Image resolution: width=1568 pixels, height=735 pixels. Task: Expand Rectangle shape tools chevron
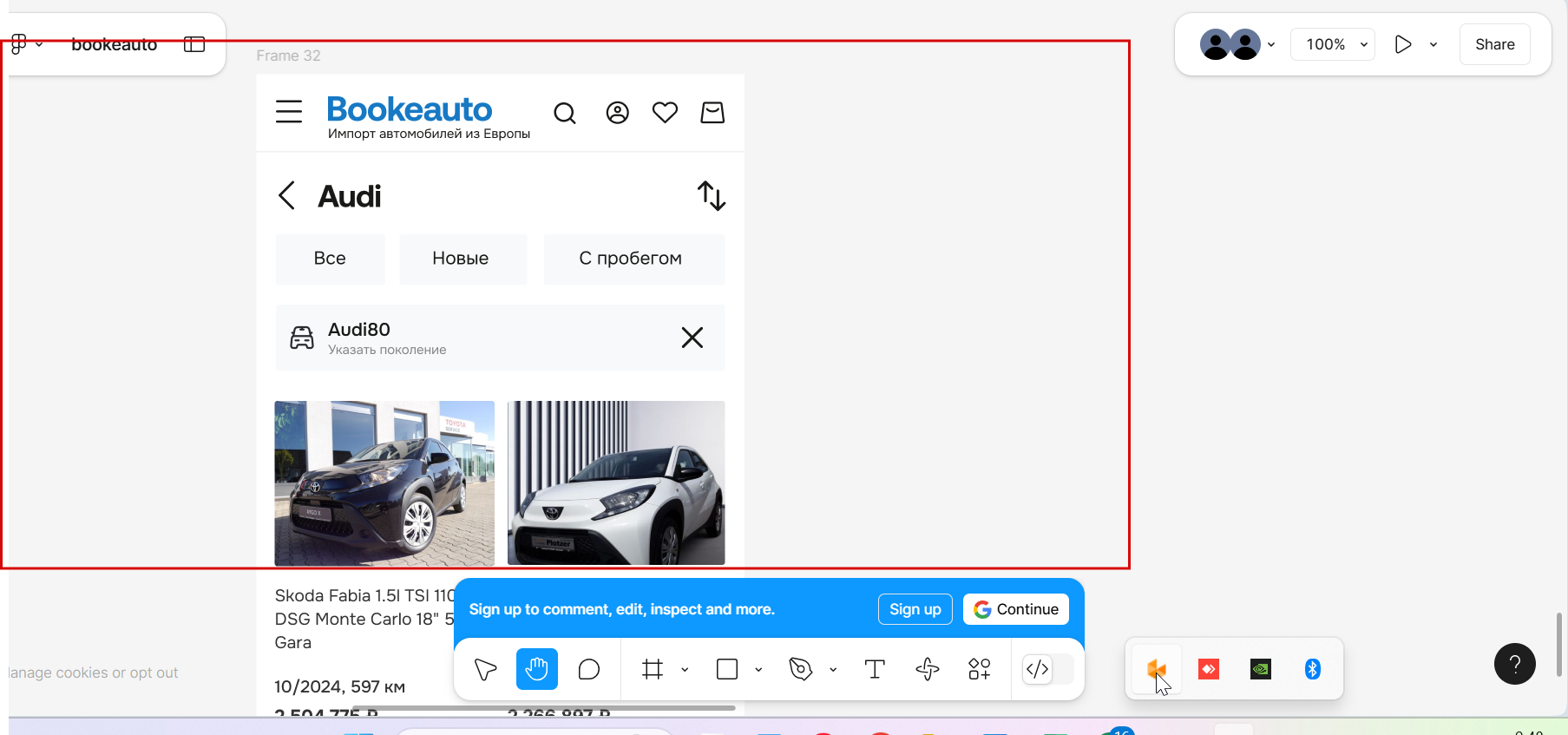coord(758,670)
